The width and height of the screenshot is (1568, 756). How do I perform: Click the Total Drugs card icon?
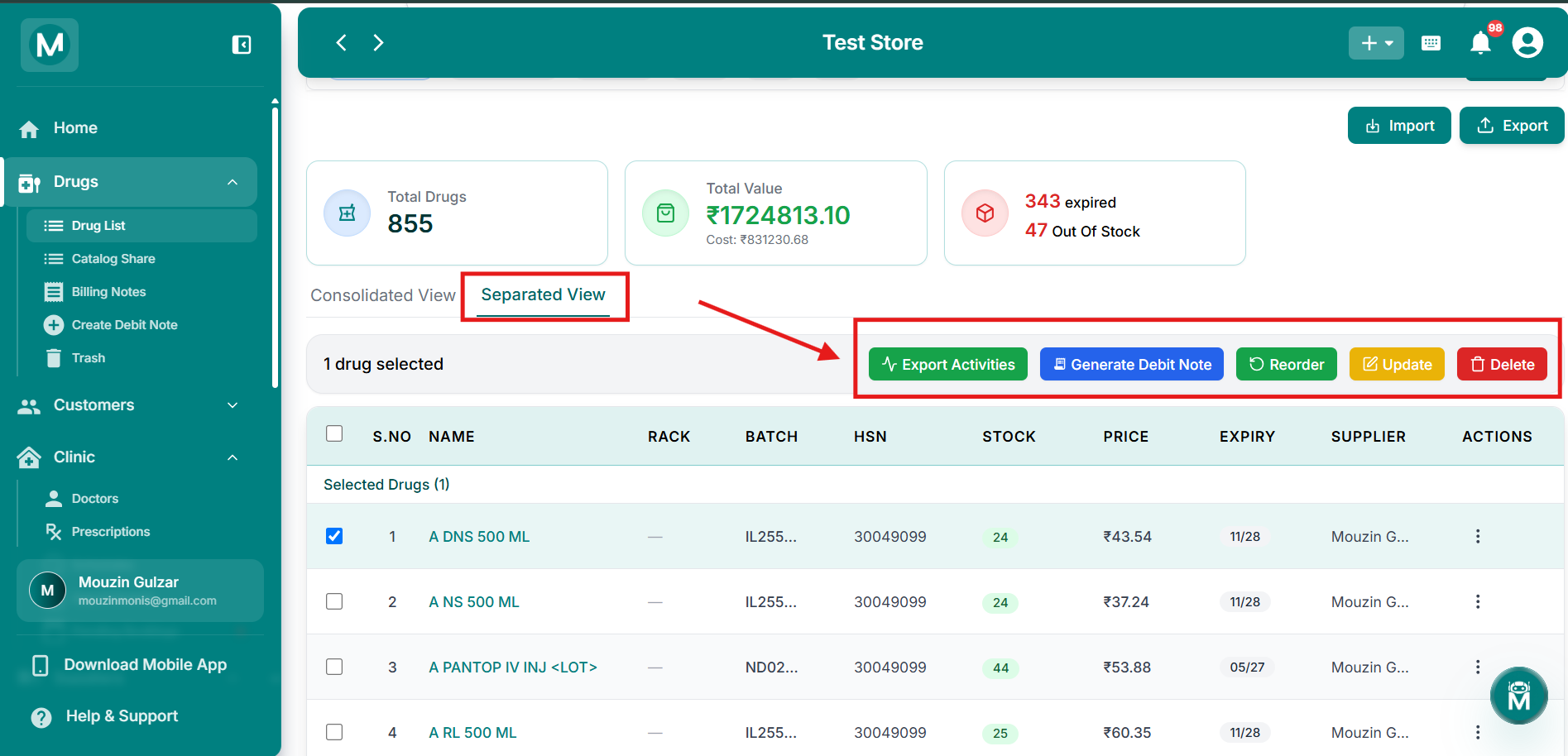pyautogui.click(x=348, y=213)
